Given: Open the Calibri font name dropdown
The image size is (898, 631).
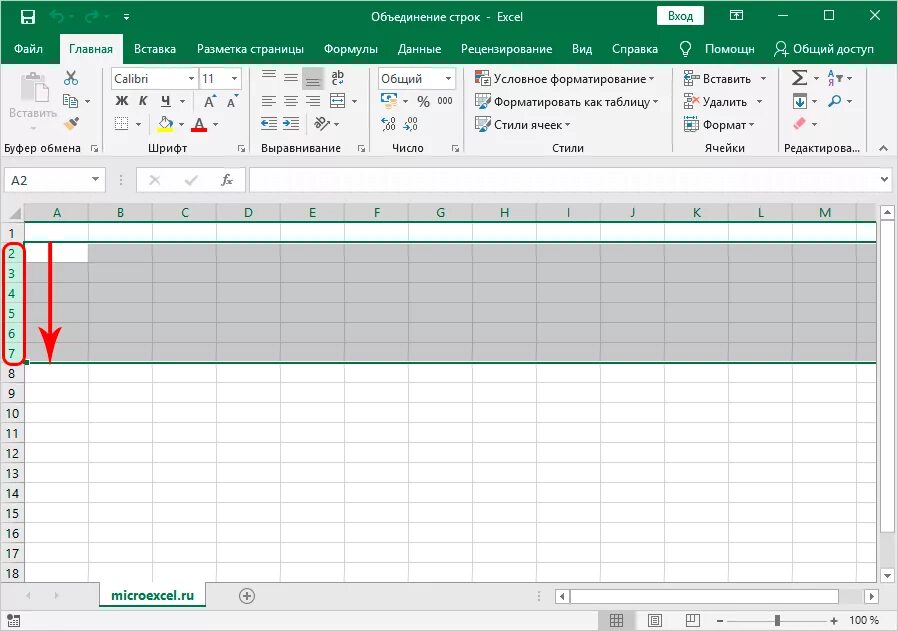Looking at the screenshot, I should point(191,78).
